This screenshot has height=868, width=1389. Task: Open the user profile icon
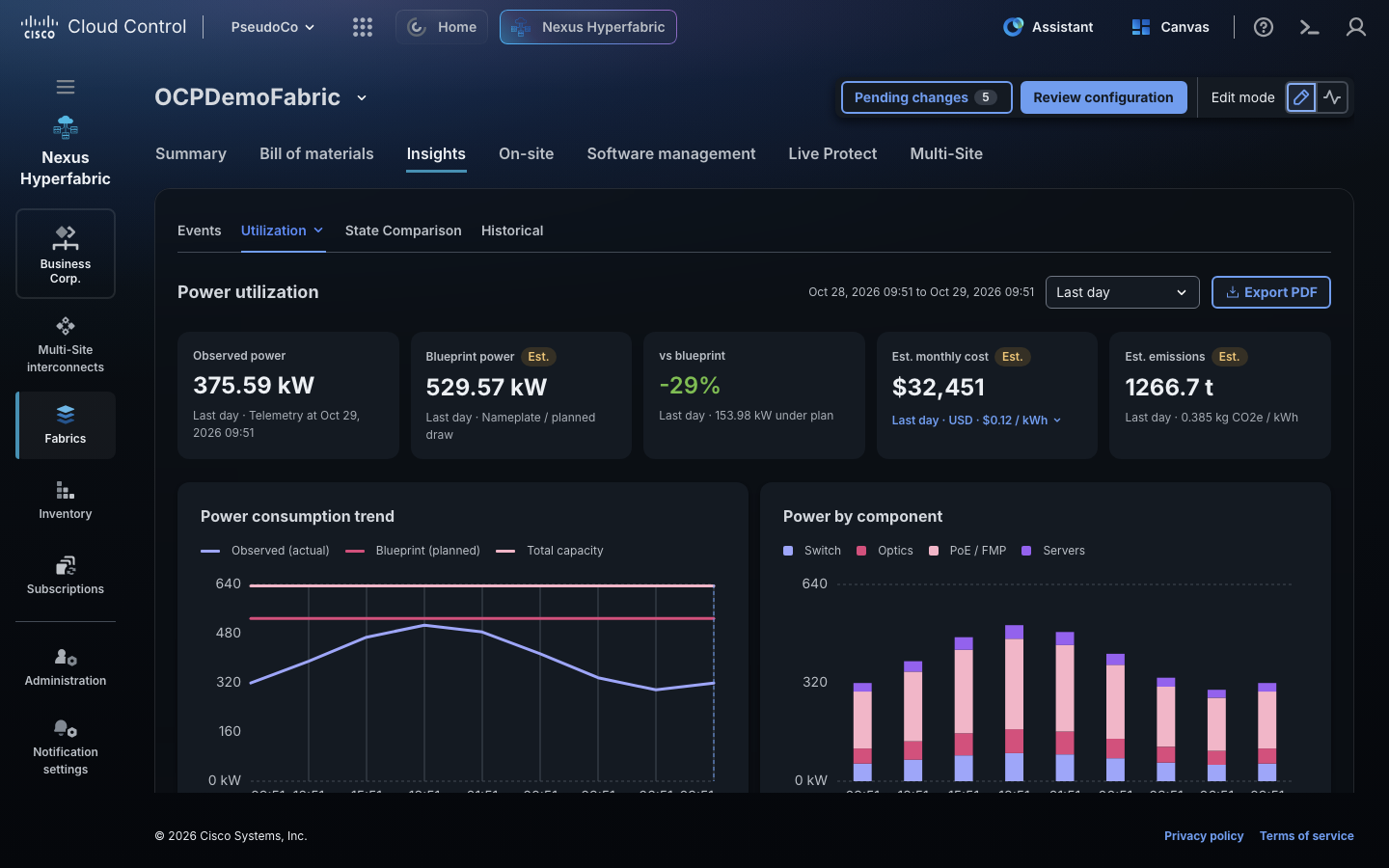coord(1356,27)
